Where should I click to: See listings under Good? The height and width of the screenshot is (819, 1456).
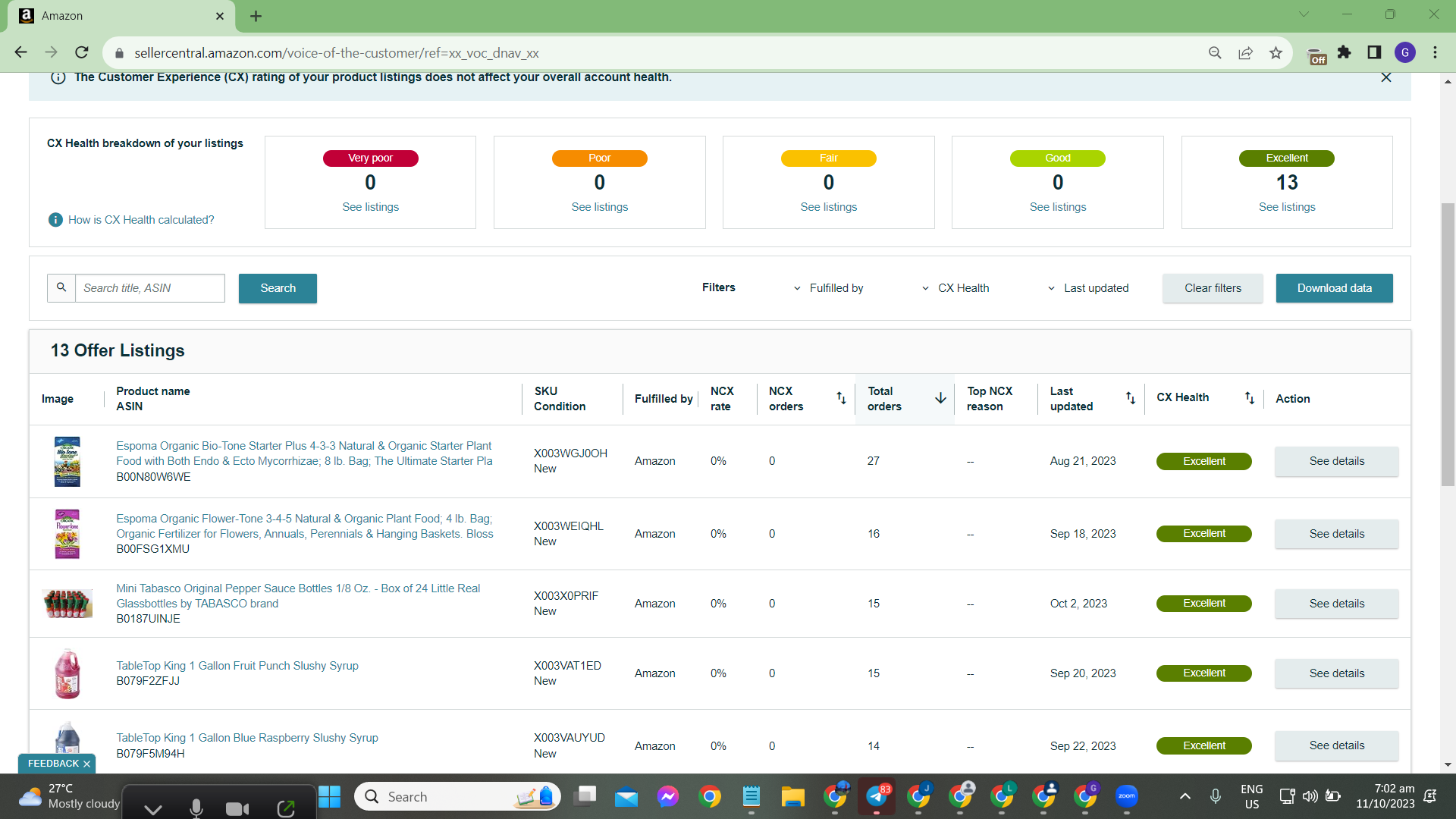(1057, 207)
